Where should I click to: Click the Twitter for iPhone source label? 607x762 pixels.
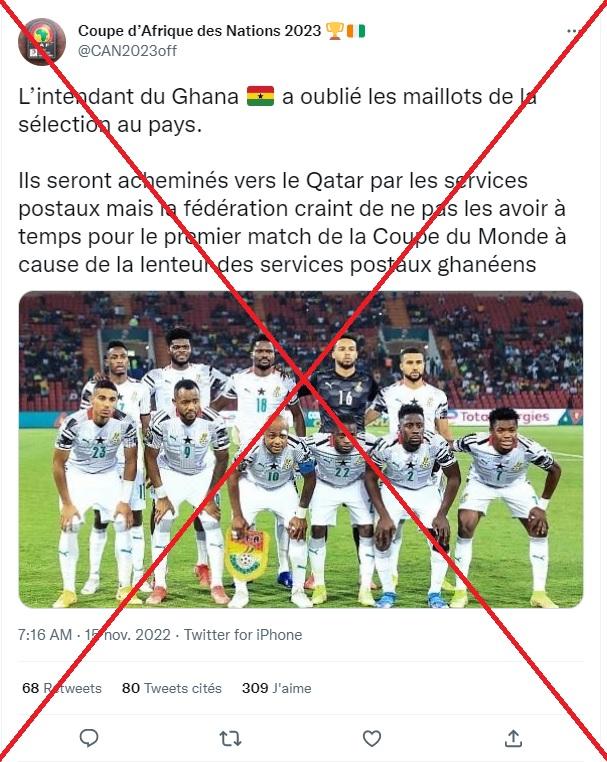243,635
